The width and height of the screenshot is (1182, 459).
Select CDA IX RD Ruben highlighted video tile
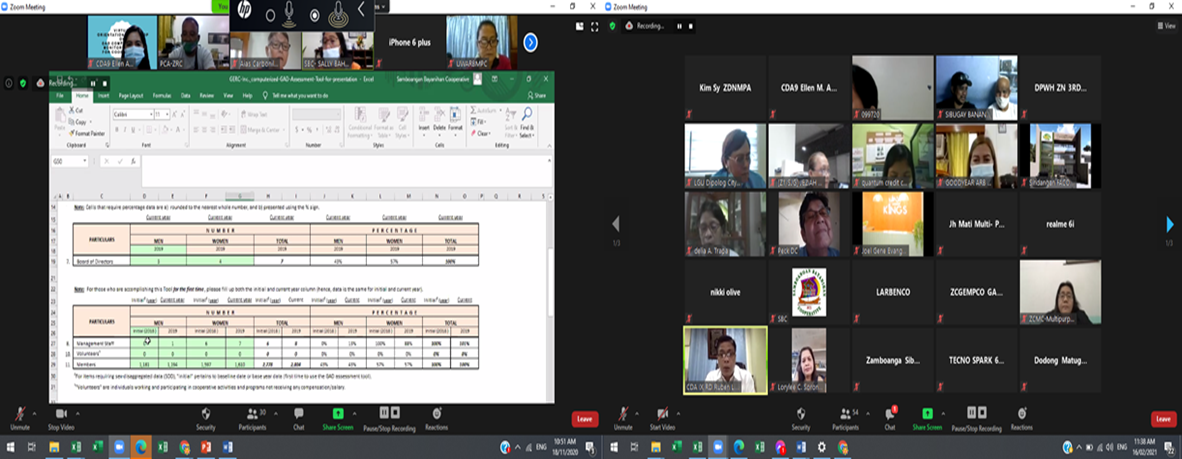click(725, 360)
